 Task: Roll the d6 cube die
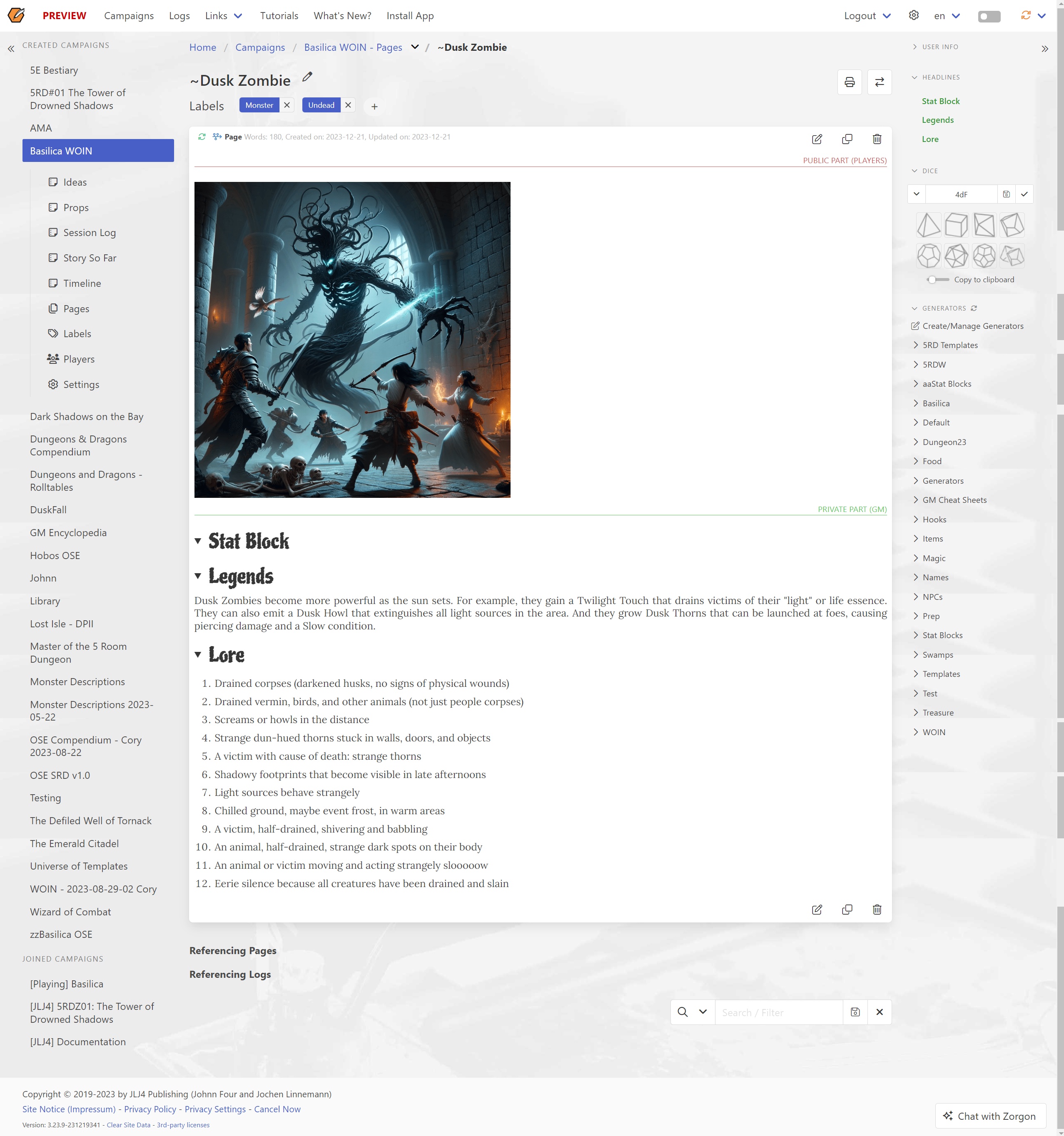(x=956, y=225)
